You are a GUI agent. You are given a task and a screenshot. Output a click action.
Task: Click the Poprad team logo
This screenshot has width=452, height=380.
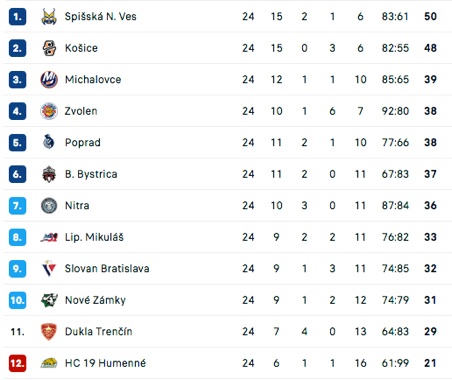(49, 142)
